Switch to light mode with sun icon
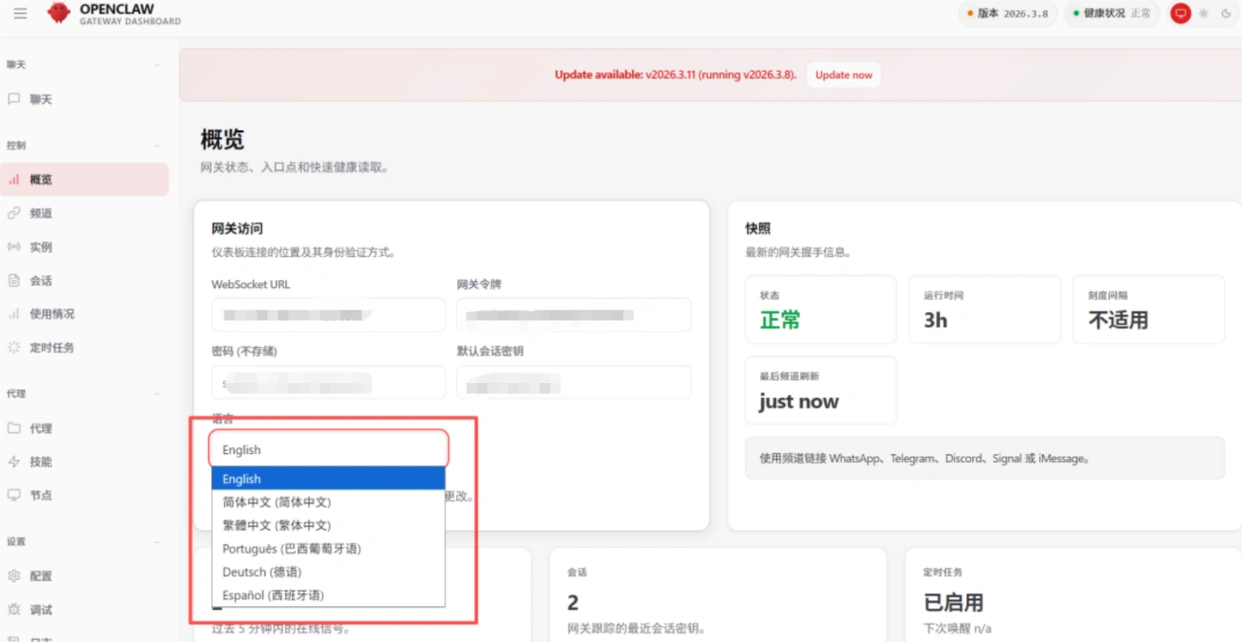Image resolution: width=1242 pixels, height=642 pixels. (1203, 14)
